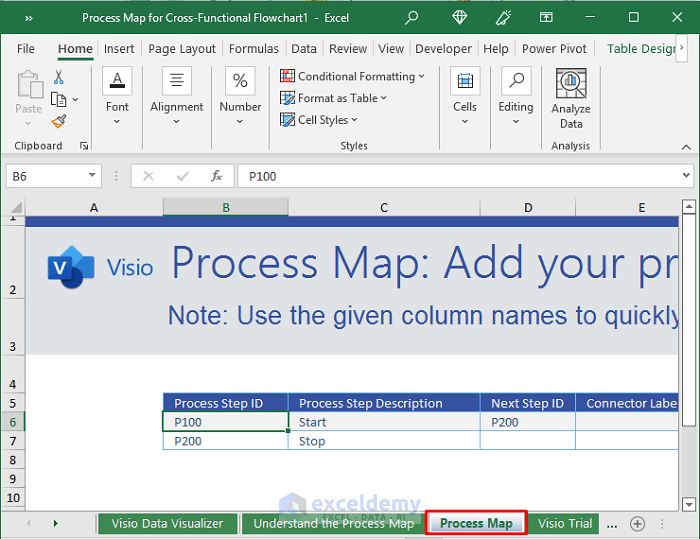The width and height of the screenshot is (700, 539).
Task: Open Paste options dropdown arrow
Action: [x=28, y=123]
